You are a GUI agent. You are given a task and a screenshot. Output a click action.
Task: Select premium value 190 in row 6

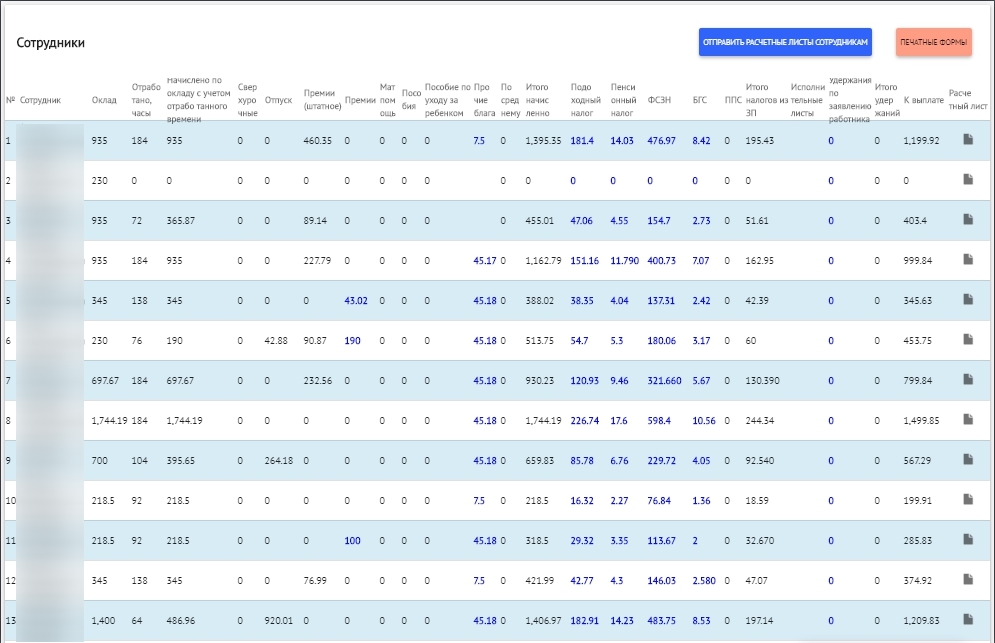[x=352, y=341]
